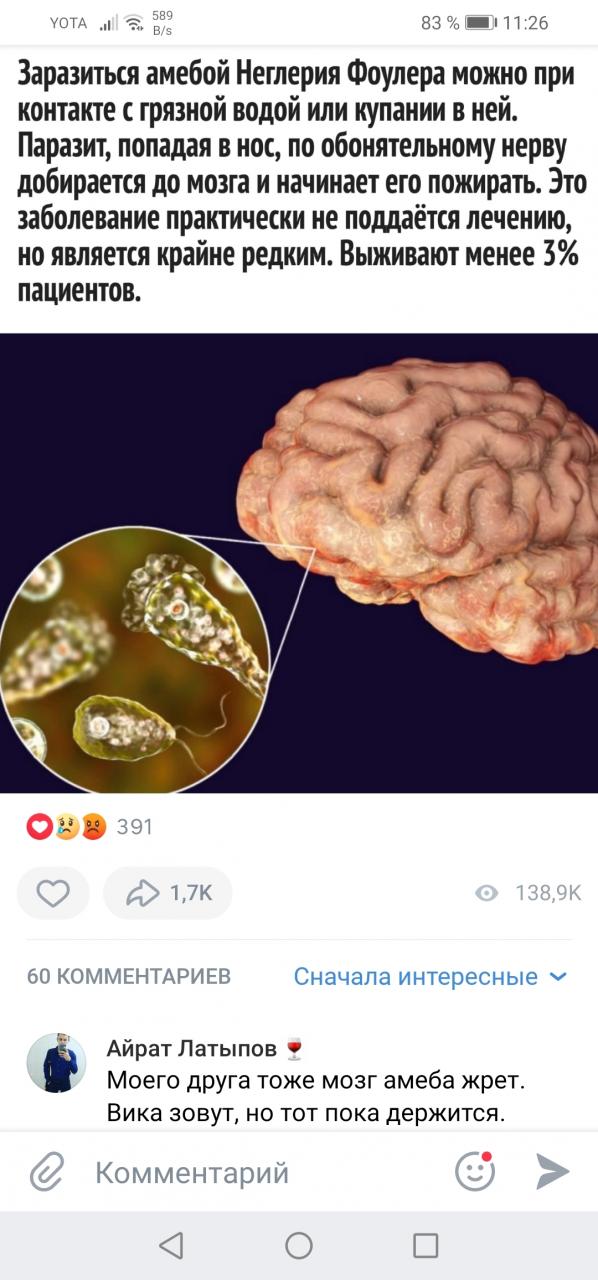Tap the views eye icon
This screenshot has width=598, height=1280.
[x=487, y=893]
